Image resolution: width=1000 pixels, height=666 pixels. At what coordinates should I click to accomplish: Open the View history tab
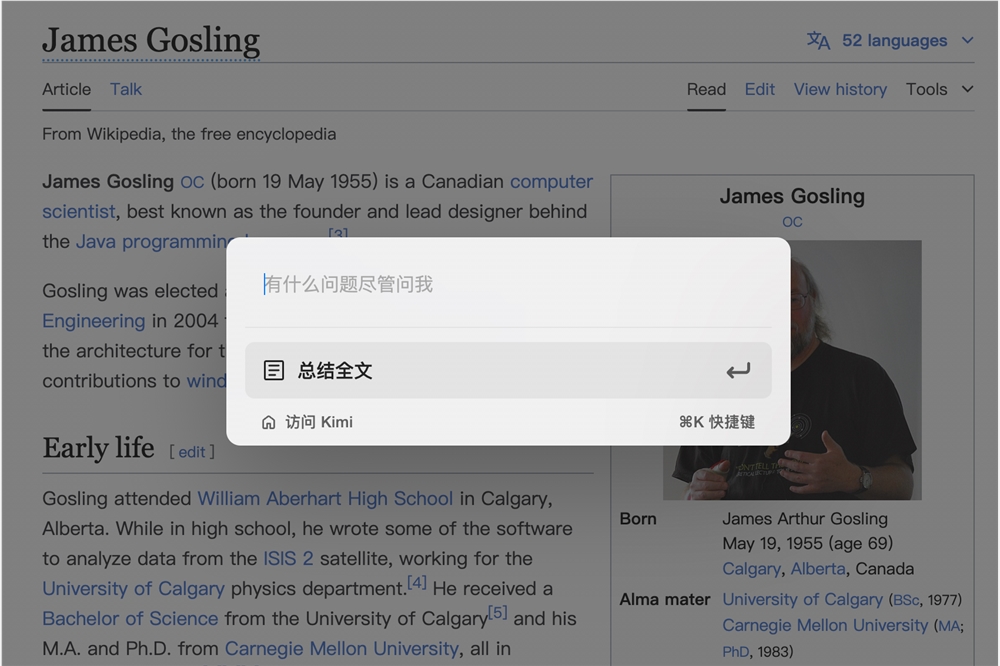(x=840, y=89)
